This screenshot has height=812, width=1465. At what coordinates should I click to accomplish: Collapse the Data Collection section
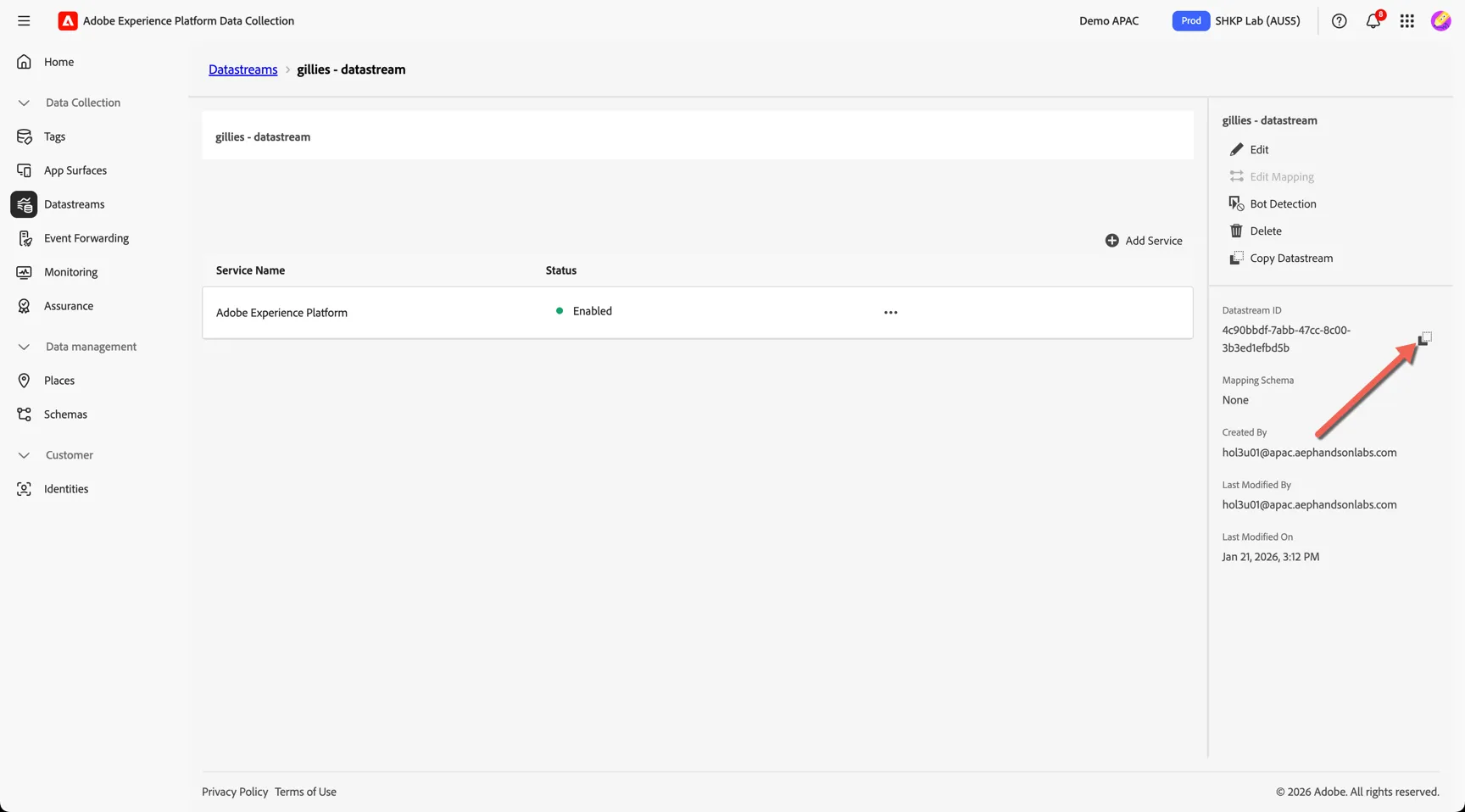coord(24,103)
